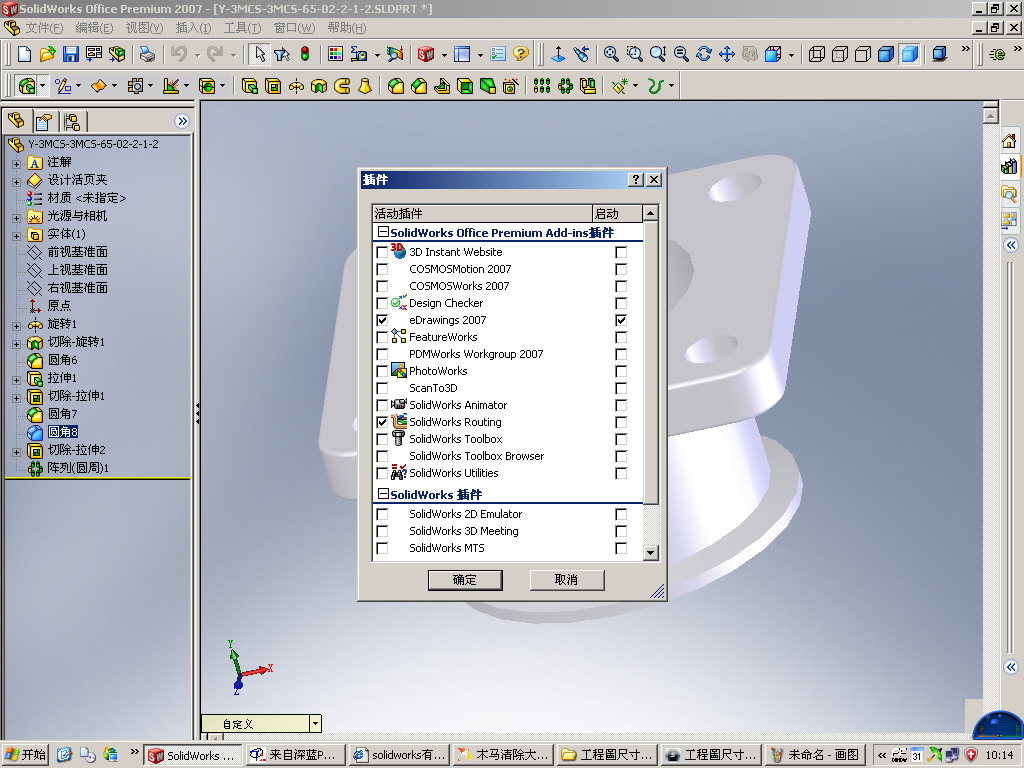Click the Wireframe display style icon
Viewport: 1024px width, 768px height.
[816, 54]
